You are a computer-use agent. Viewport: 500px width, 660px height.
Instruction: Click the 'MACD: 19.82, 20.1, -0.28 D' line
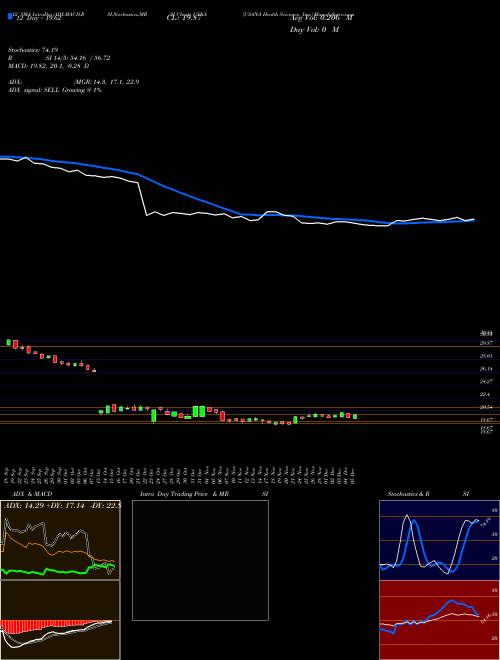tap(49, 66)
